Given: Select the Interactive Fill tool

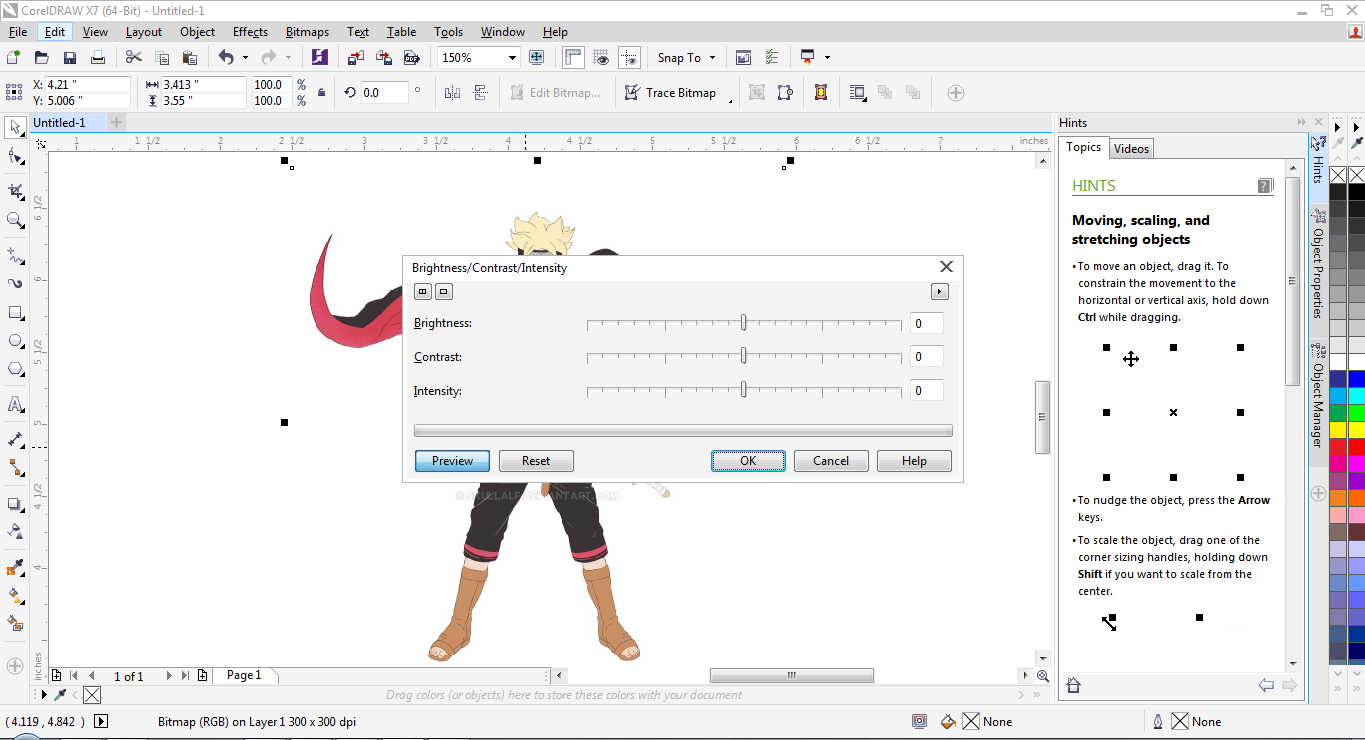Looking at the screenshot, I should tap(15, 595).
